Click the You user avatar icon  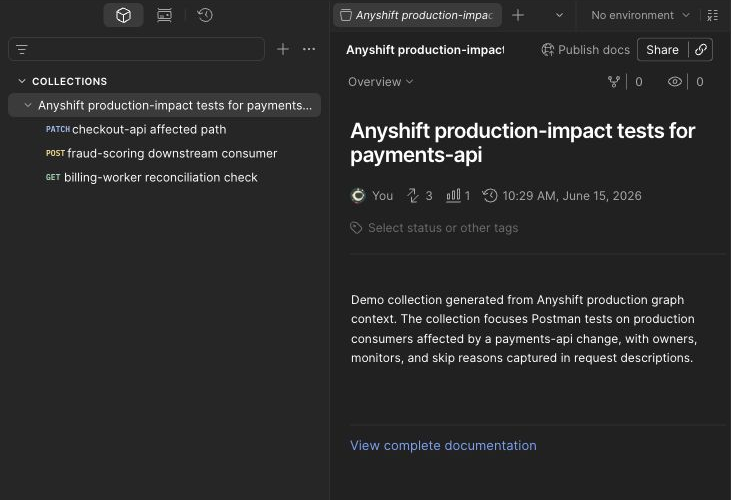coord(358,196)
